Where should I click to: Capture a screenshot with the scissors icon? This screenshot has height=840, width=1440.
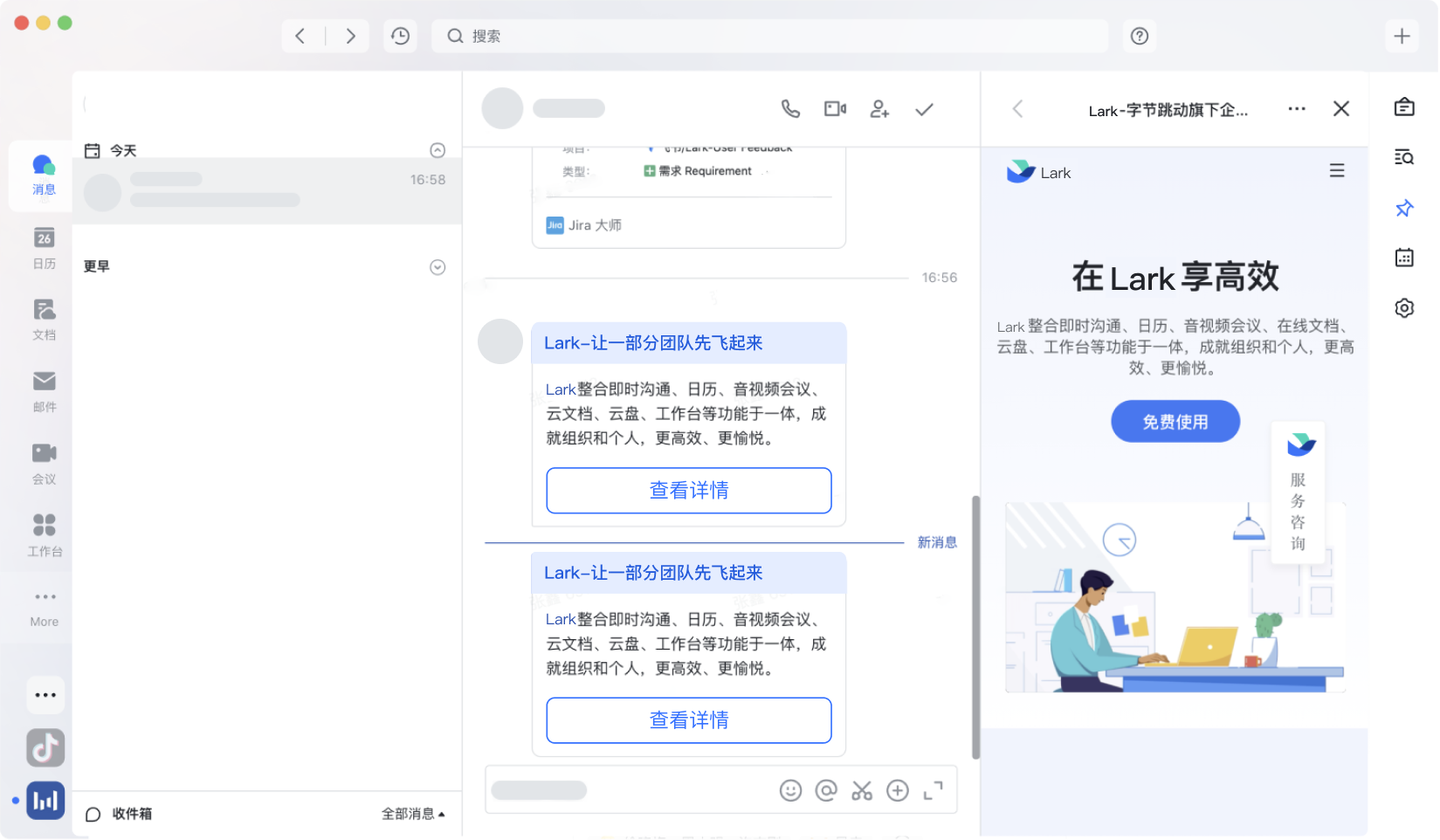coord(862,789)
